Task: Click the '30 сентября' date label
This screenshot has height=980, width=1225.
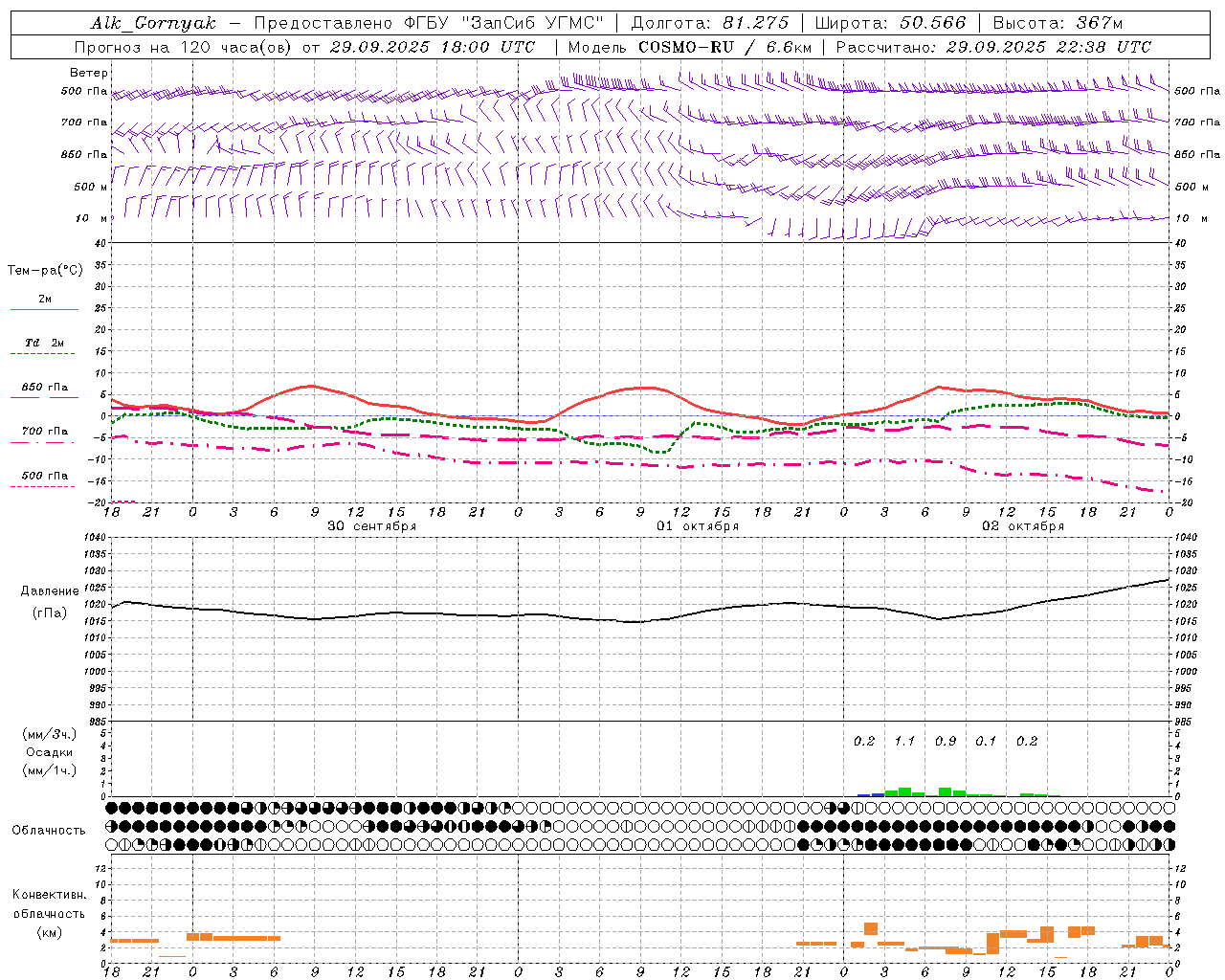Action: pos(372,526)
